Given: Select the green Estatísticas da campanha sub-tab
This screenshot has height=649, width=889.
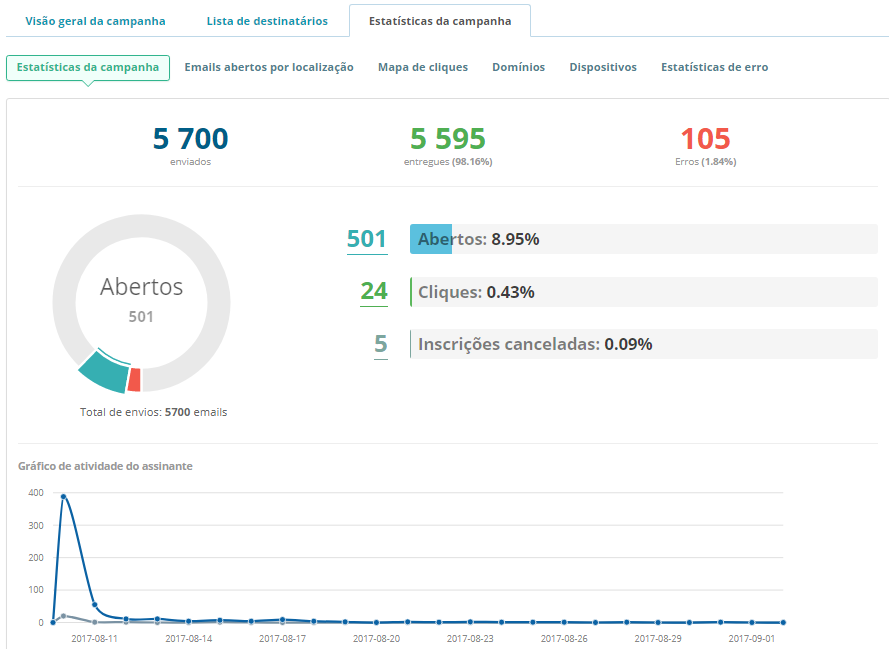Looking at the screenshot, I should coord(88,67).
